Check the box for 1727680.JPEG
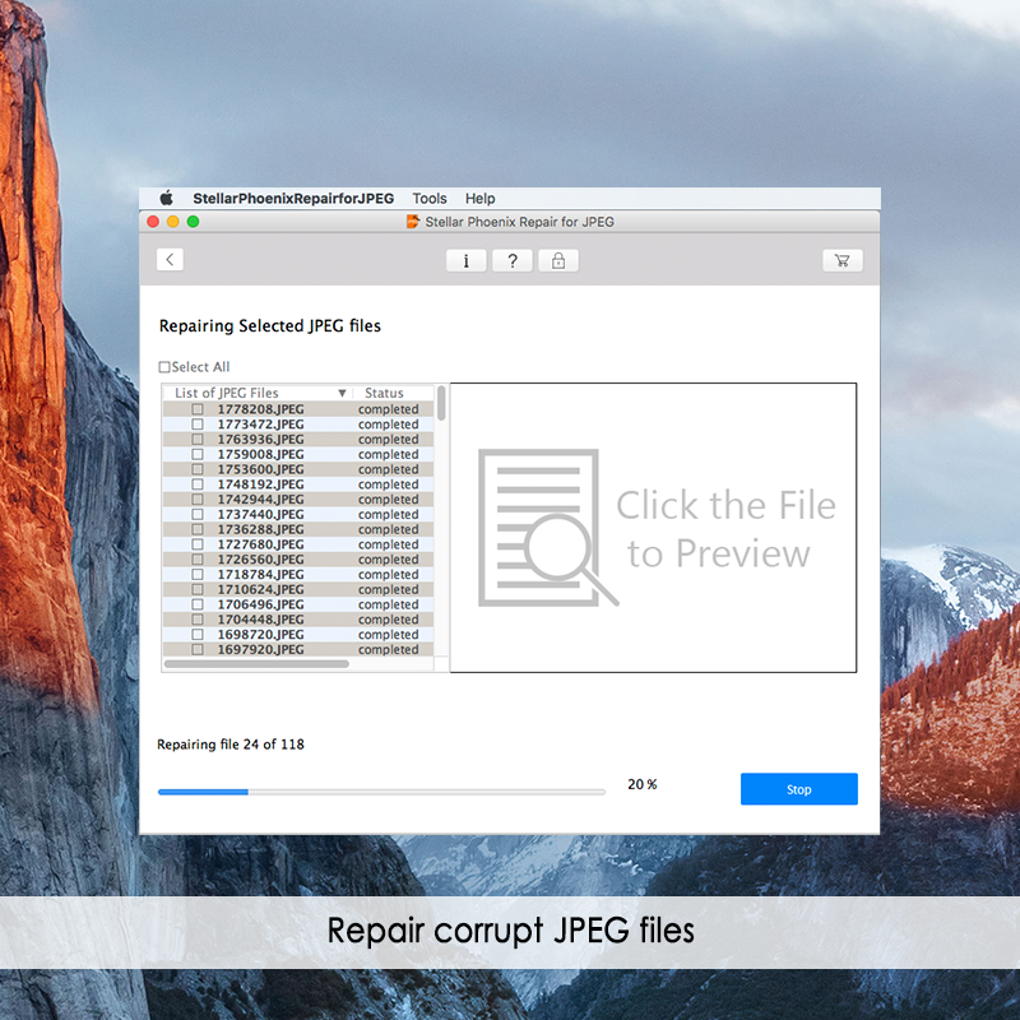Viewport: 1020px width, 1020px height. tap(198, 544)
